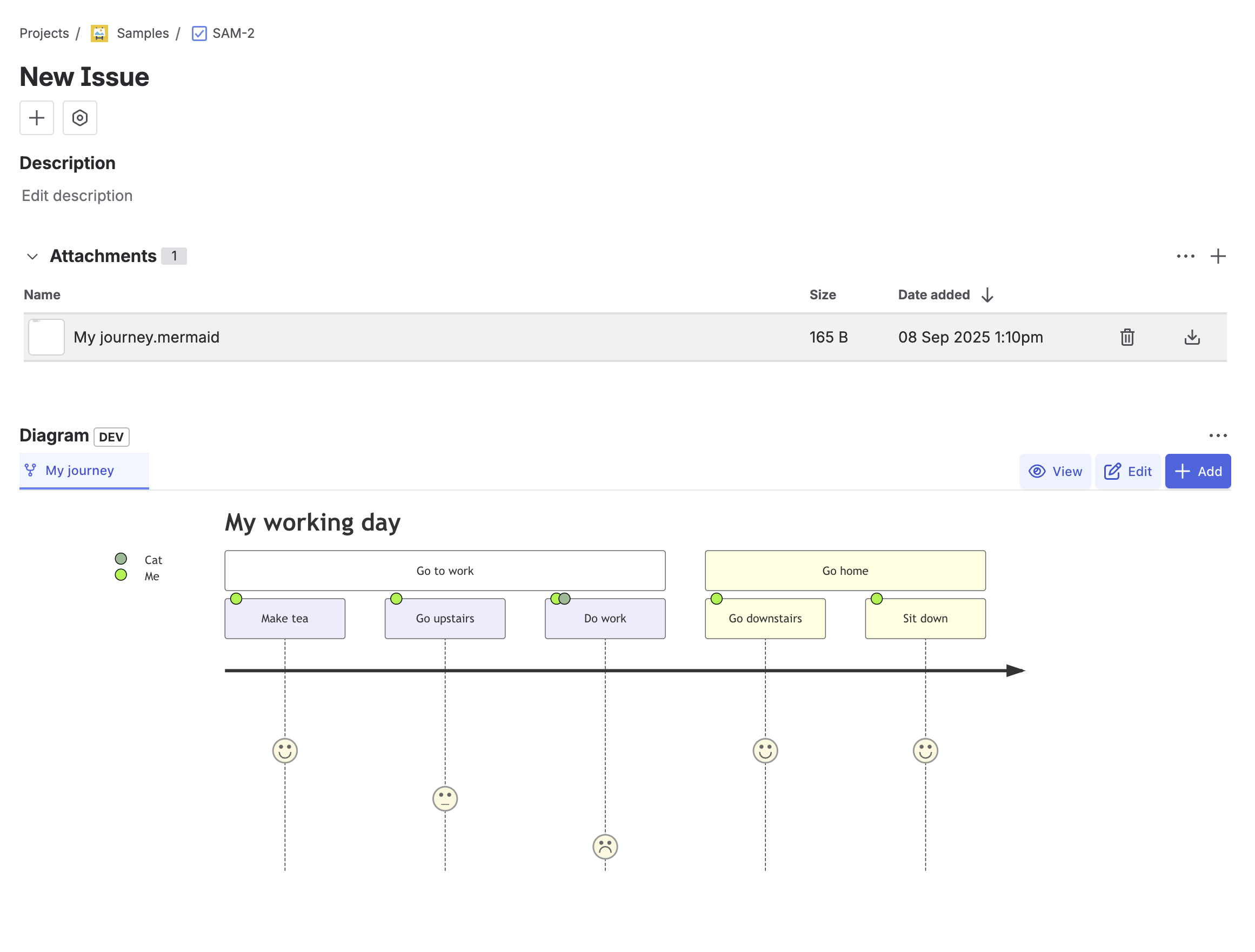Screen dimensions: 1255x952
Task: Go to Projects breadcrumb link
Action: pyautogui.click(x=44, y=33)
